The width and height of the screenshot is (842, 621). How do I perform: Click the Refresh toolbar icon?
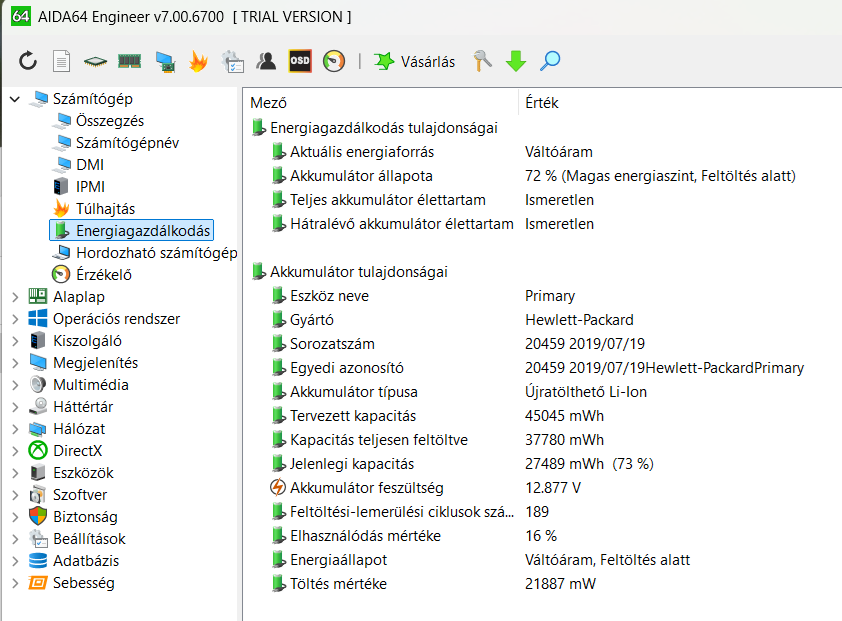(x=28, y=61)
